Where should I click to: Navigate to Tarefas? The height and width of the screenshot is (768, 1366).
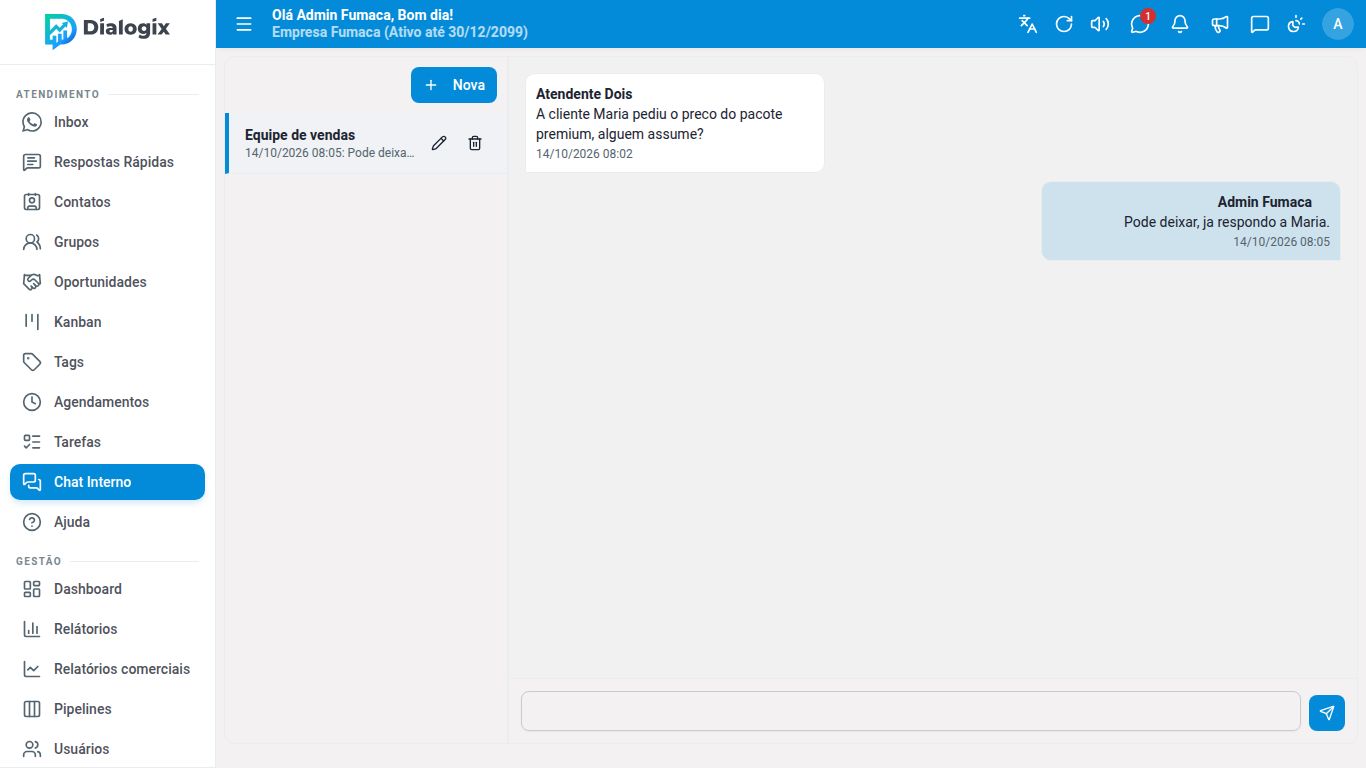click(107, 442)
